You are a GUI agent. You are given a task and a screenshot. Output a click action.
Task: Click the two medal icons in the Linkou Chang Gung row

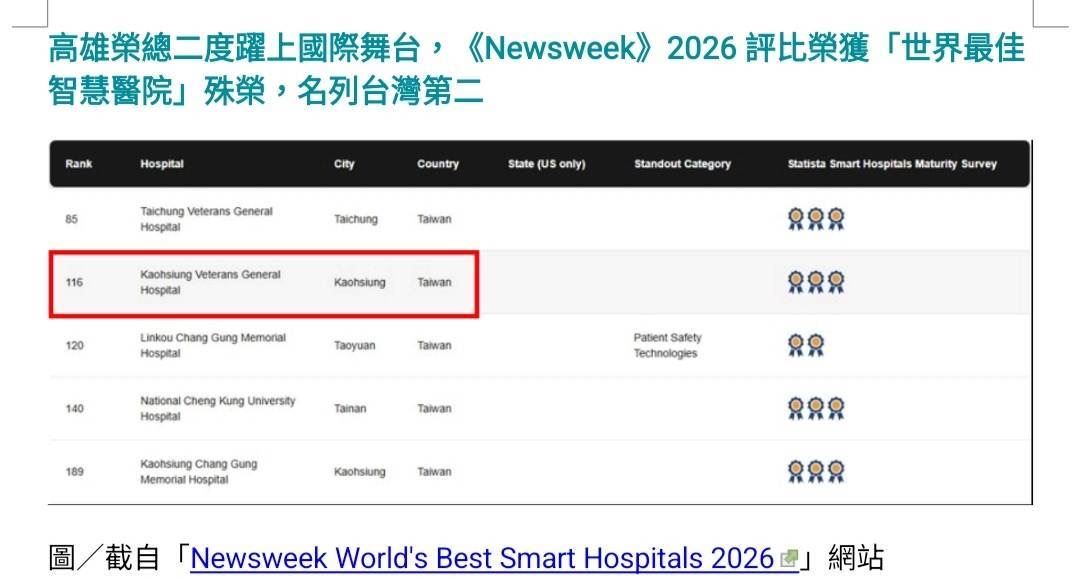click(x=805, y=345)
